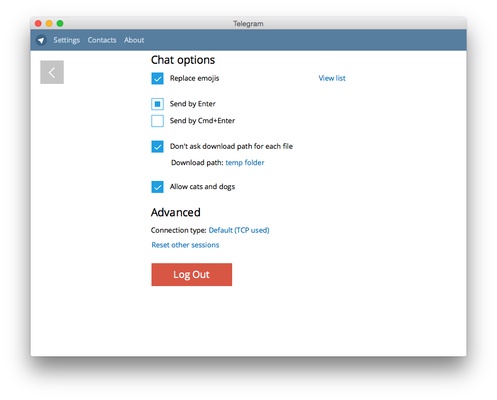Change download path via temp folder link
The image size is (497, 400).
(245, 163)
